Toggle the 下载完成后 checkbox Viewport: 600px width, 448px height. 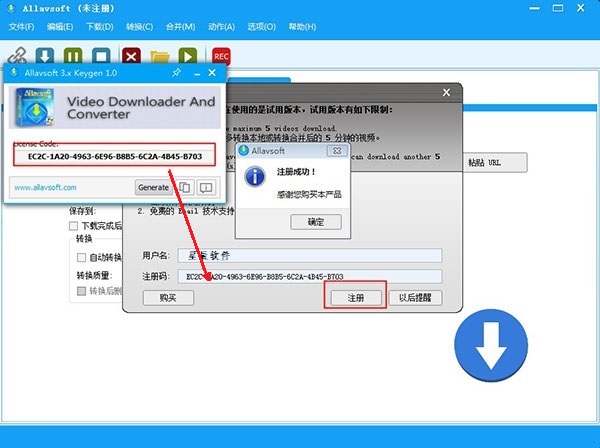pos(73,226)
